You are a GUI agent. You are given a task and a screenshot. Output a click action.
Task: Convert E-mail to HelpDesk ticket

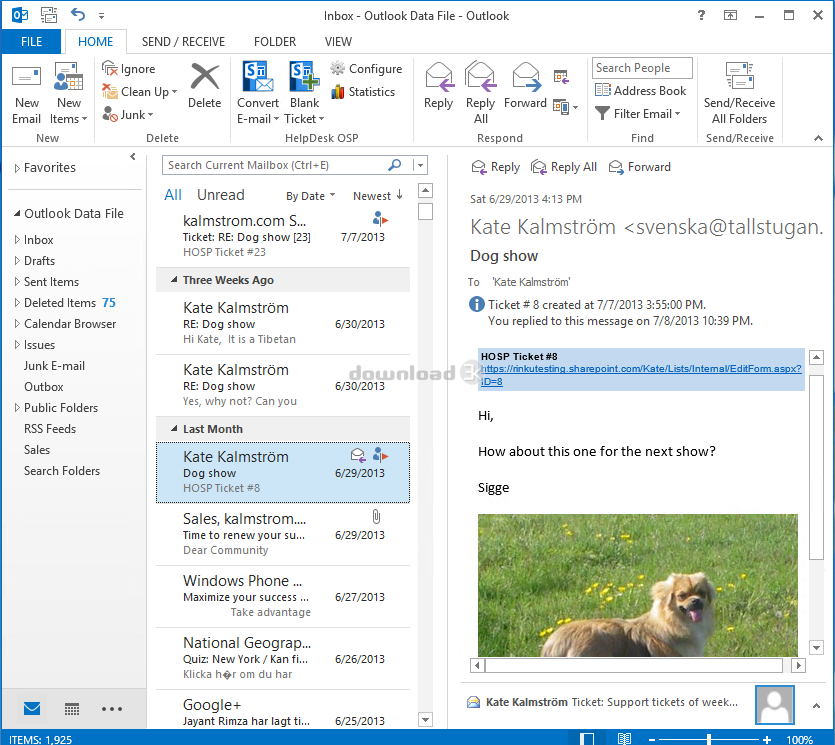(x=258, y=94)
